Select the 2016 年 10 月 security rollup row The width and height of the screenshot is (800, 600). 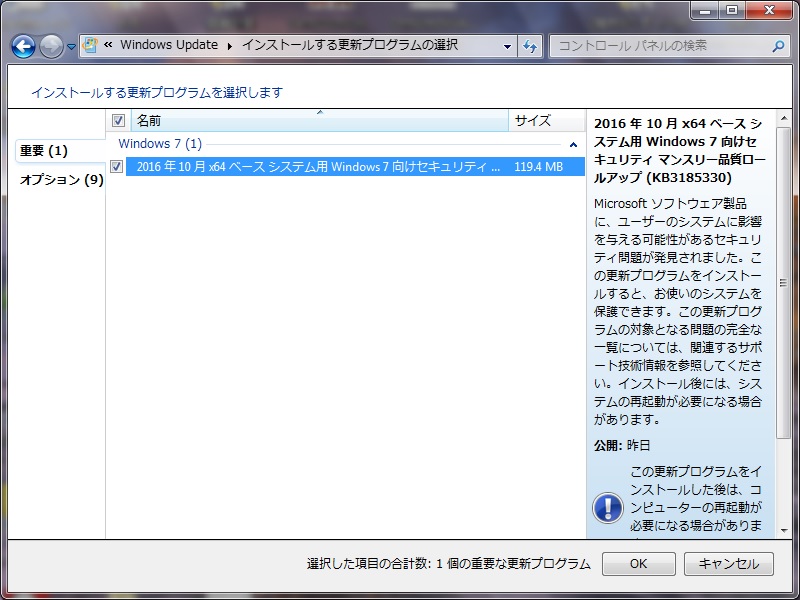[355, 166]
